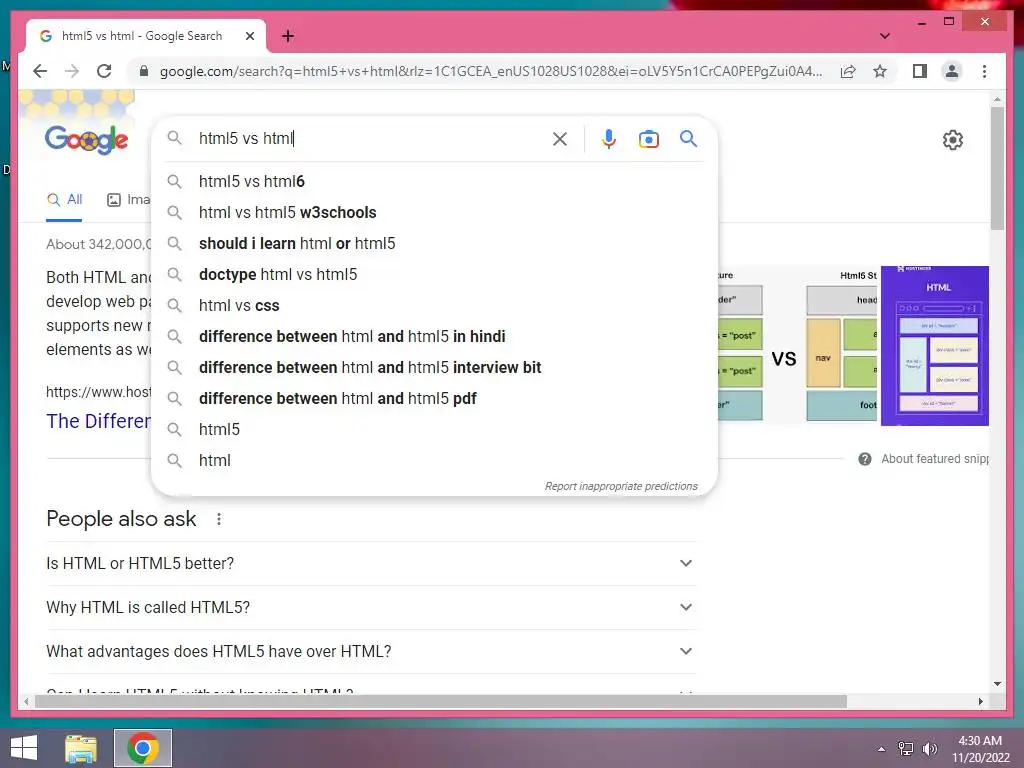Go back with the browser back arrow
This screenshot has width=1024, height=768.
click(40, 71)
